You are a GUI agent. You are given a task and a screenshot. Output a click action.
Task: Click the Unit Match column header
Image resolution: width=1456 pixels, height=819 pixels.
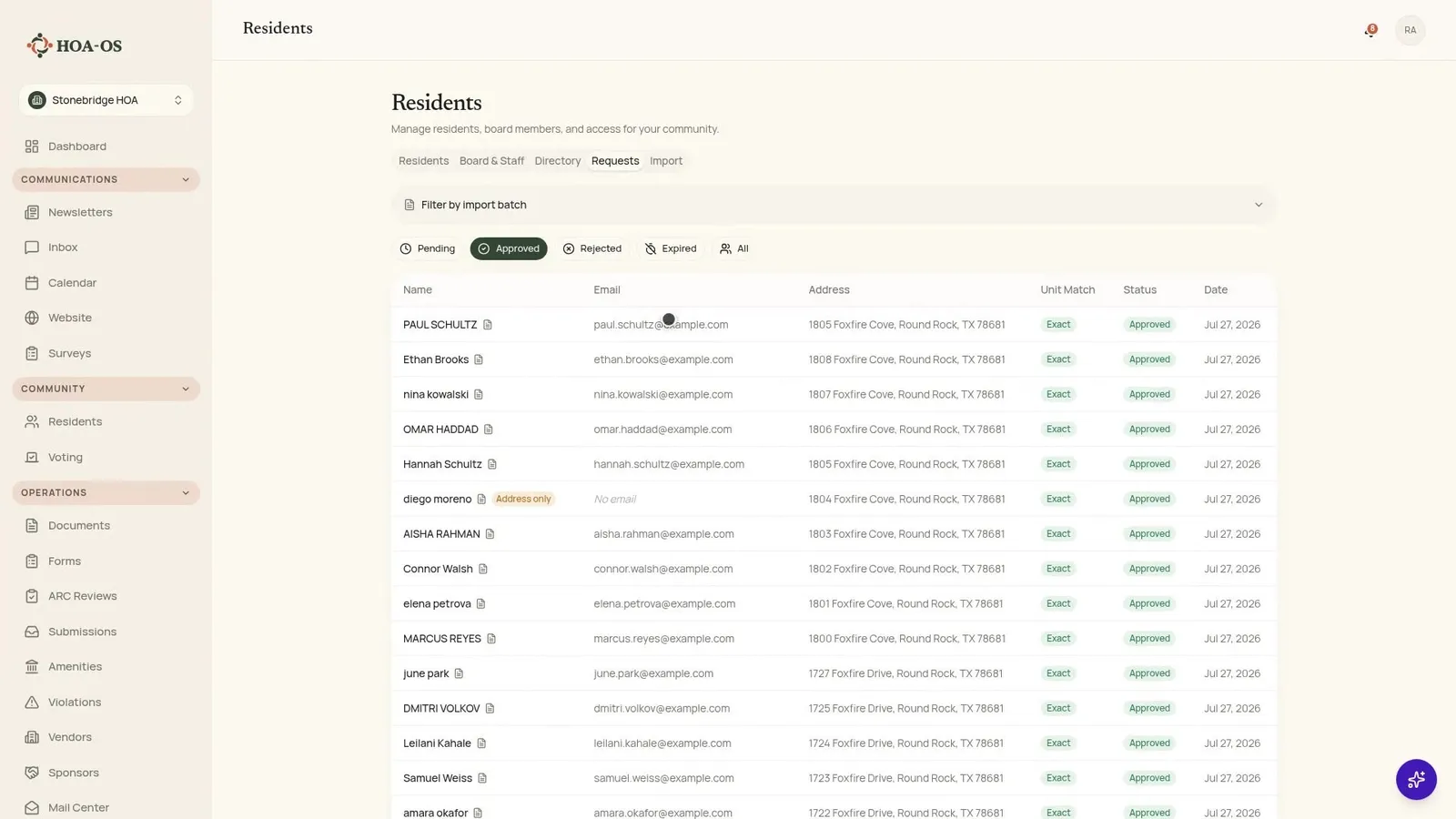point(1067,290)
